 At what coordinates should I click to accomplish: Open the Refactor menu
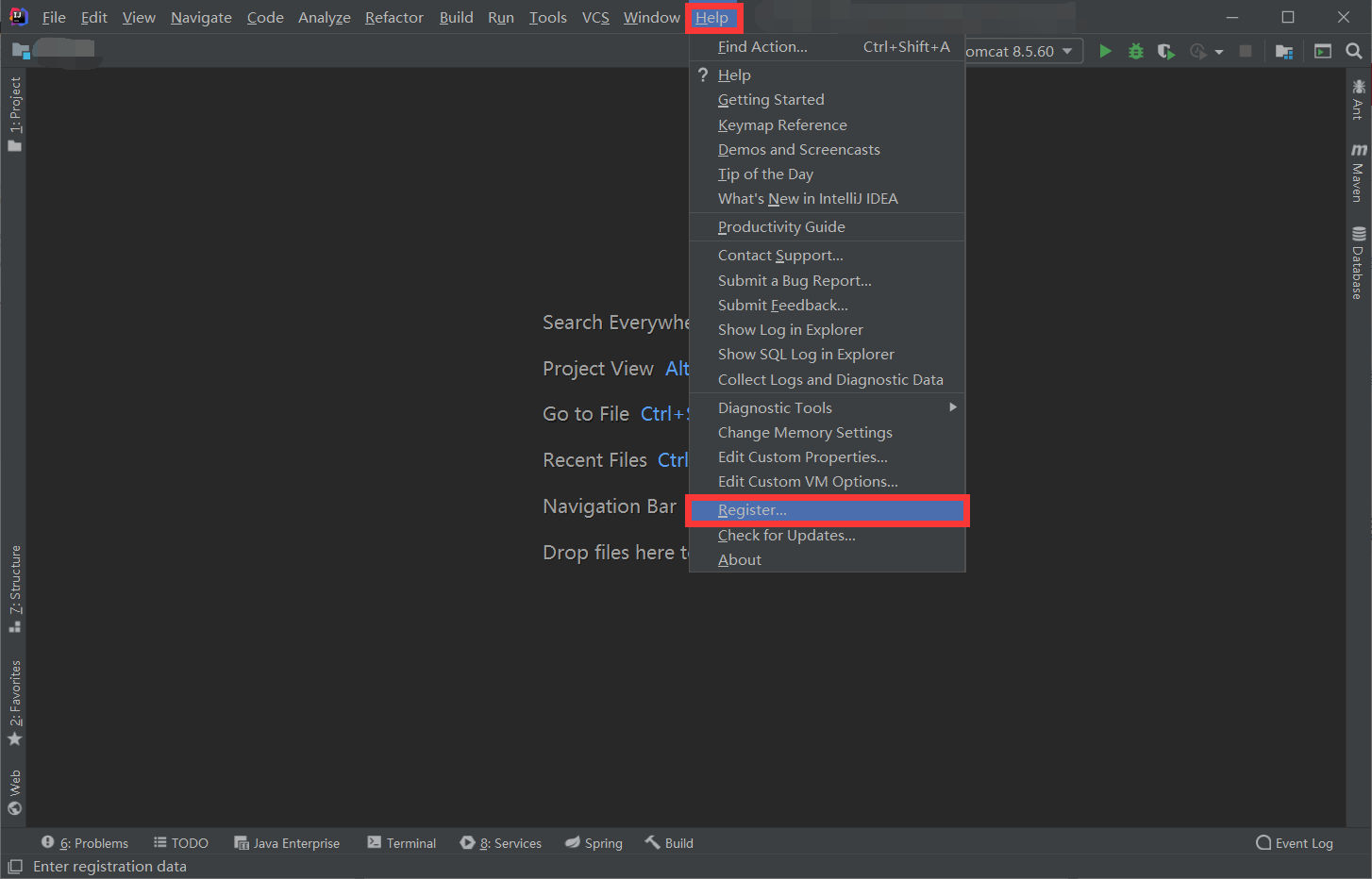click(394, 17)
